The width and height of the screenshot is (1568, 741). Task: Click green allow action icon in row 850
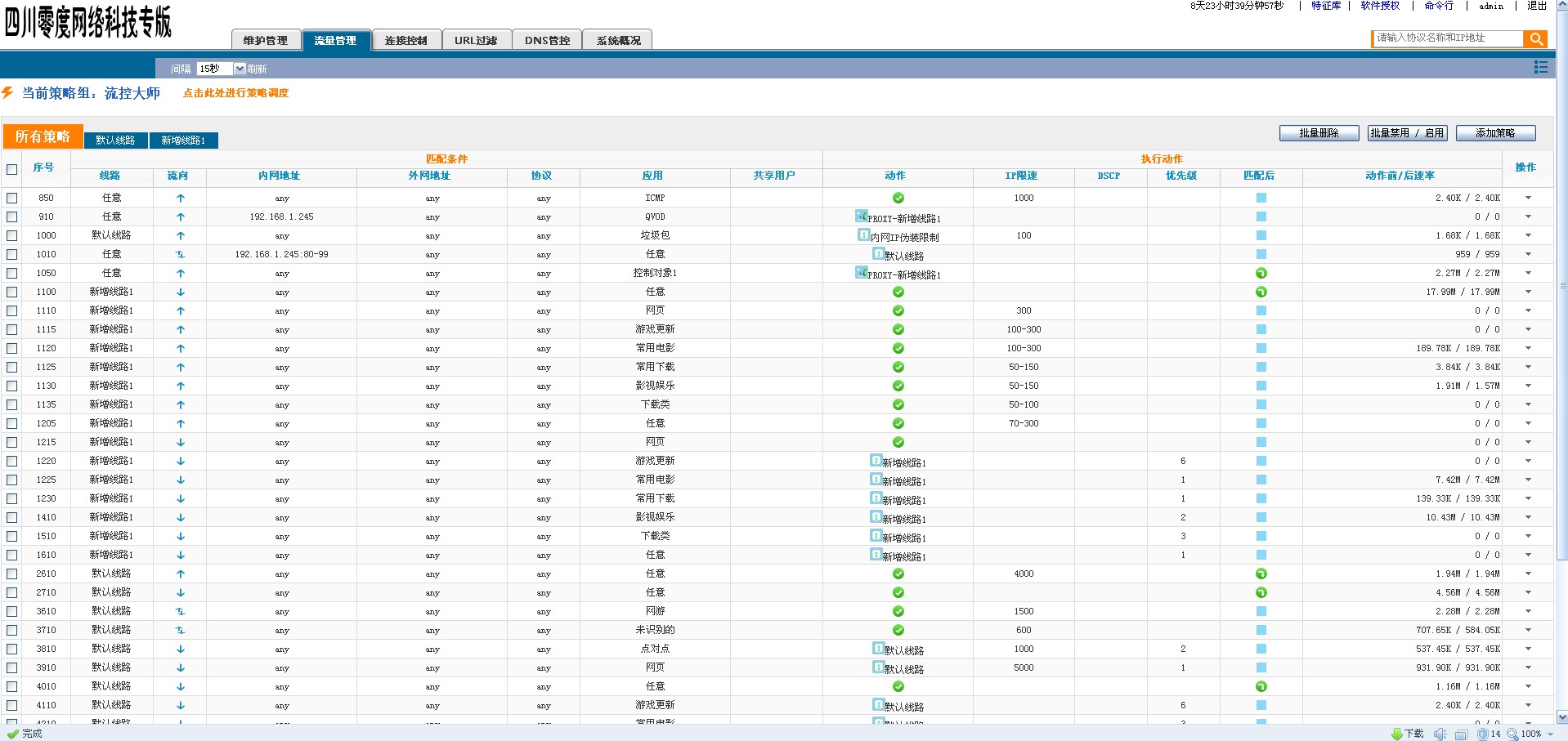pos(898,198)
